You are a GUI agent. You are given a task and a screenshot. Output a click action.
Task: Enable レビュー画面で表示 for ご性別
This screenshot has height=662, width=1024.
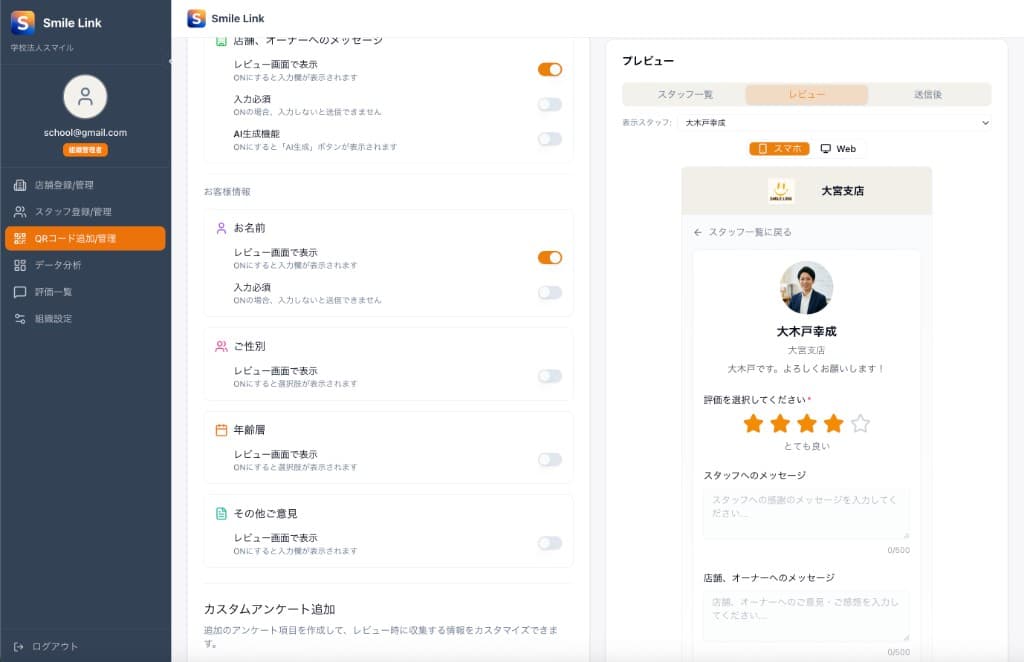point(549,376)
